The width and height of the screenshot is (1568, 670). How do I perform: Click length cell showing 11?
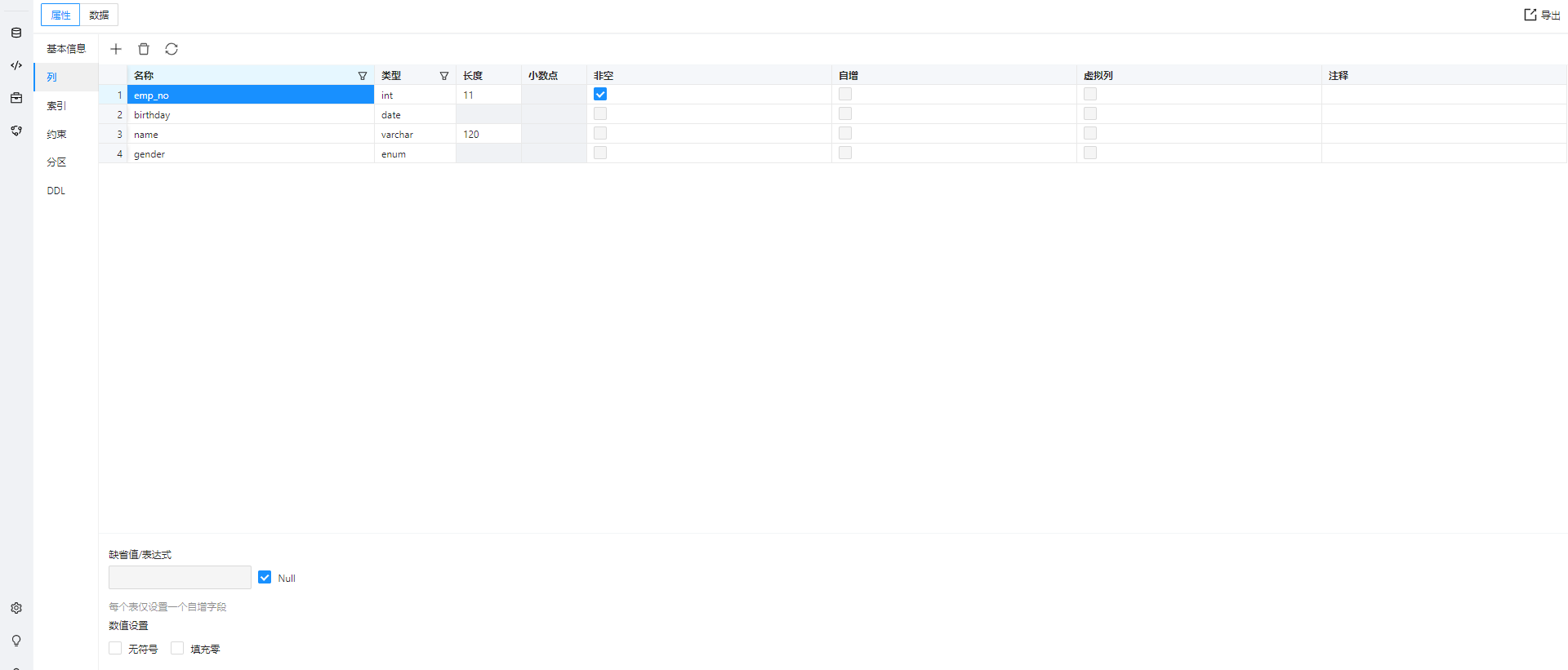(488, 95)
